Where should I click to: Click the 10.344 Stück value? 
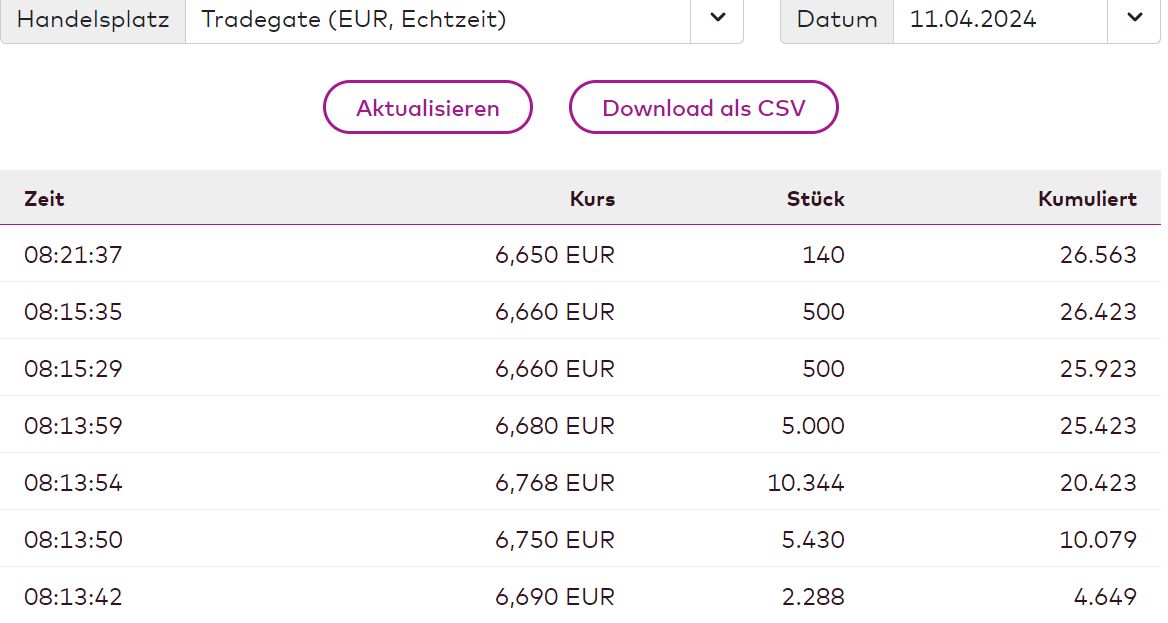coord(806,483)
